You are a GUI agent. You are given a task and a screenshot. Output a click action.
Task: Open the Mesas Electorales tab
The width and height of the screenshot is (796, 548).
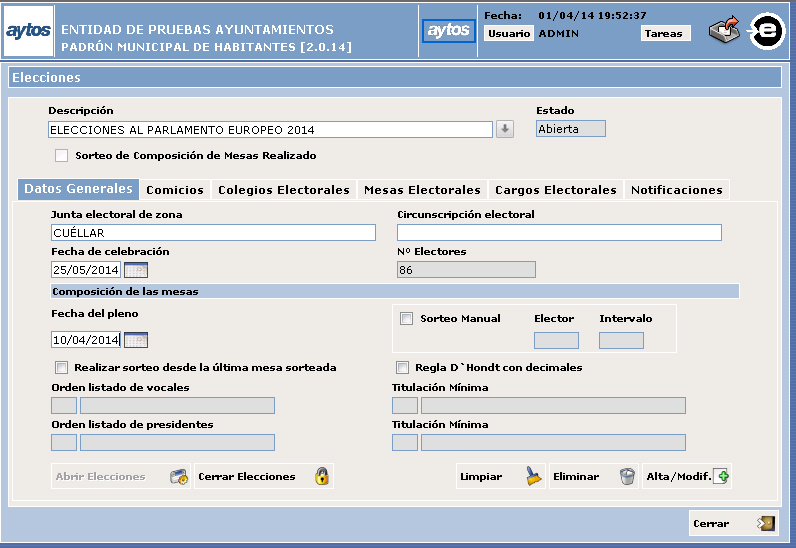[422, 190]
